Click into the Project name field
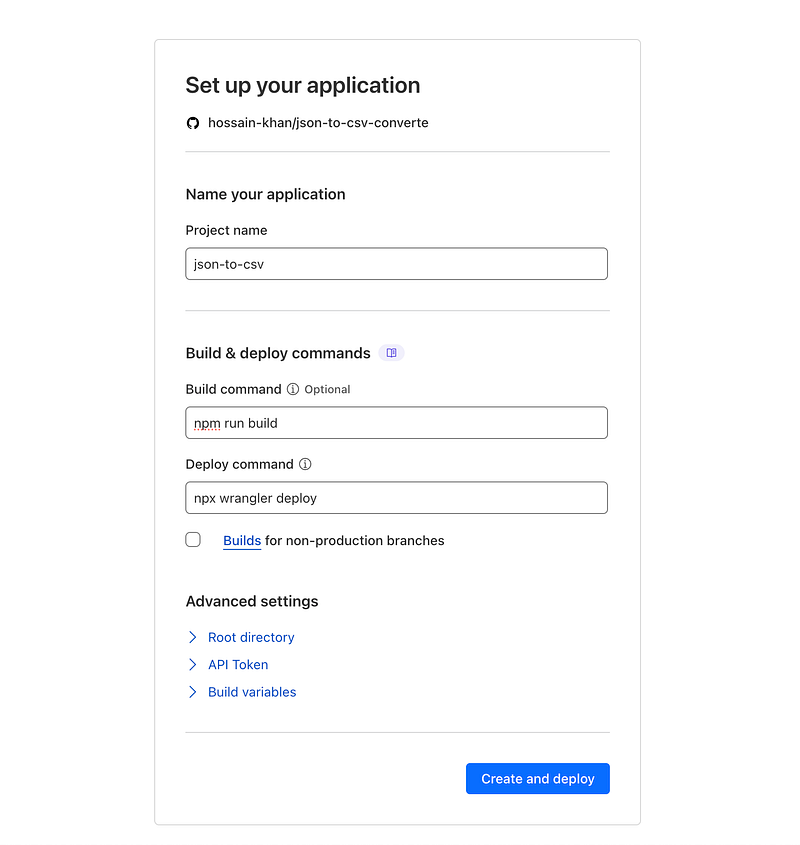This screenshot has height=845, width=800. 396,264
